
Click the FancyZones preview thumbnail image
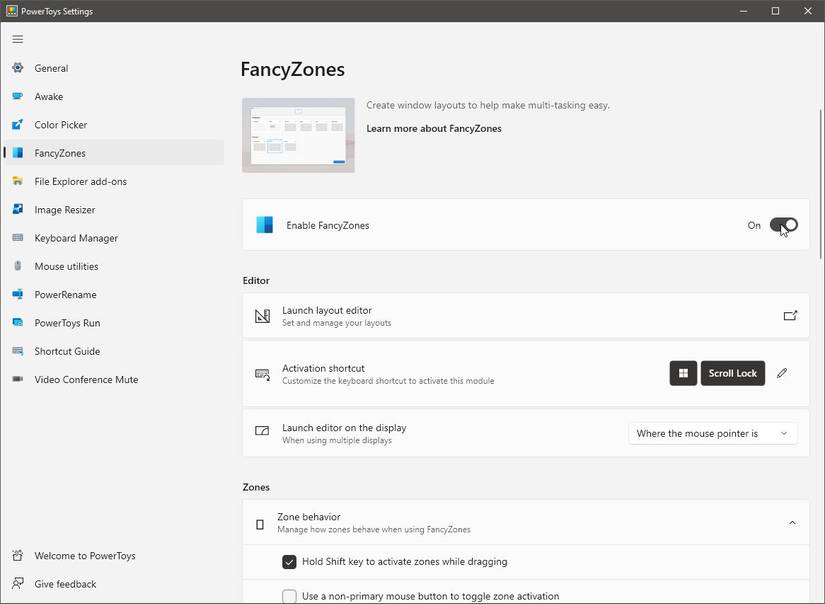click(x=298, y=135)
